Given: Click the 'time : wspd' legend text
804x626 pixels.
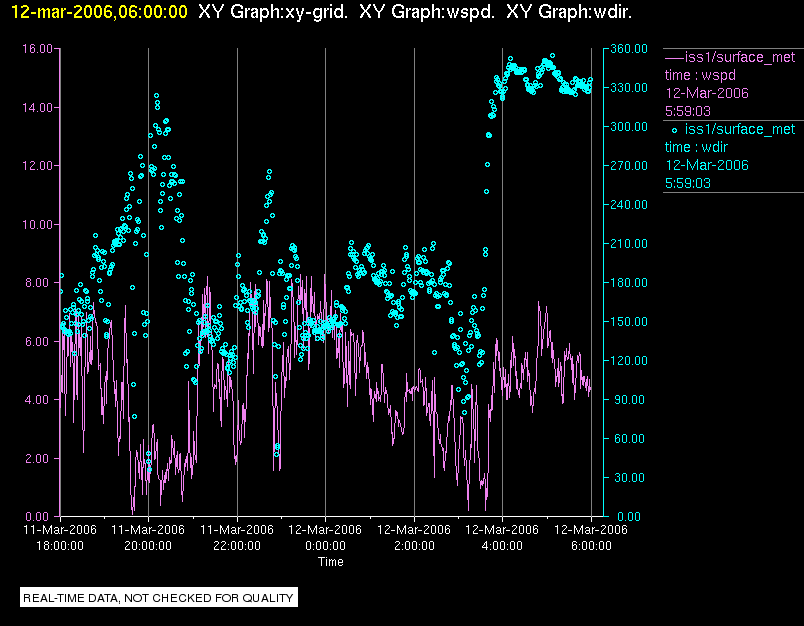Looking at the screenshot, I should click(x=701, y=75).
